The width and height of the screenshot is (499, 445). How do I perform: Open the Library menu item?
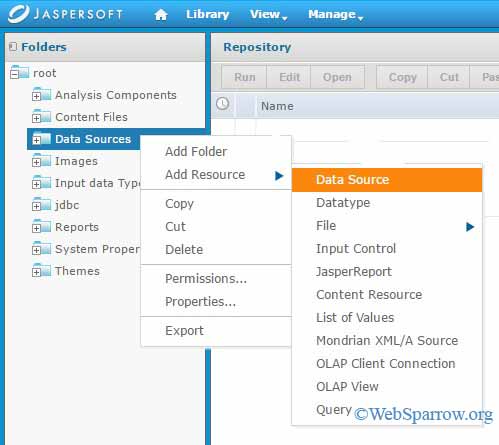[207, 14]
